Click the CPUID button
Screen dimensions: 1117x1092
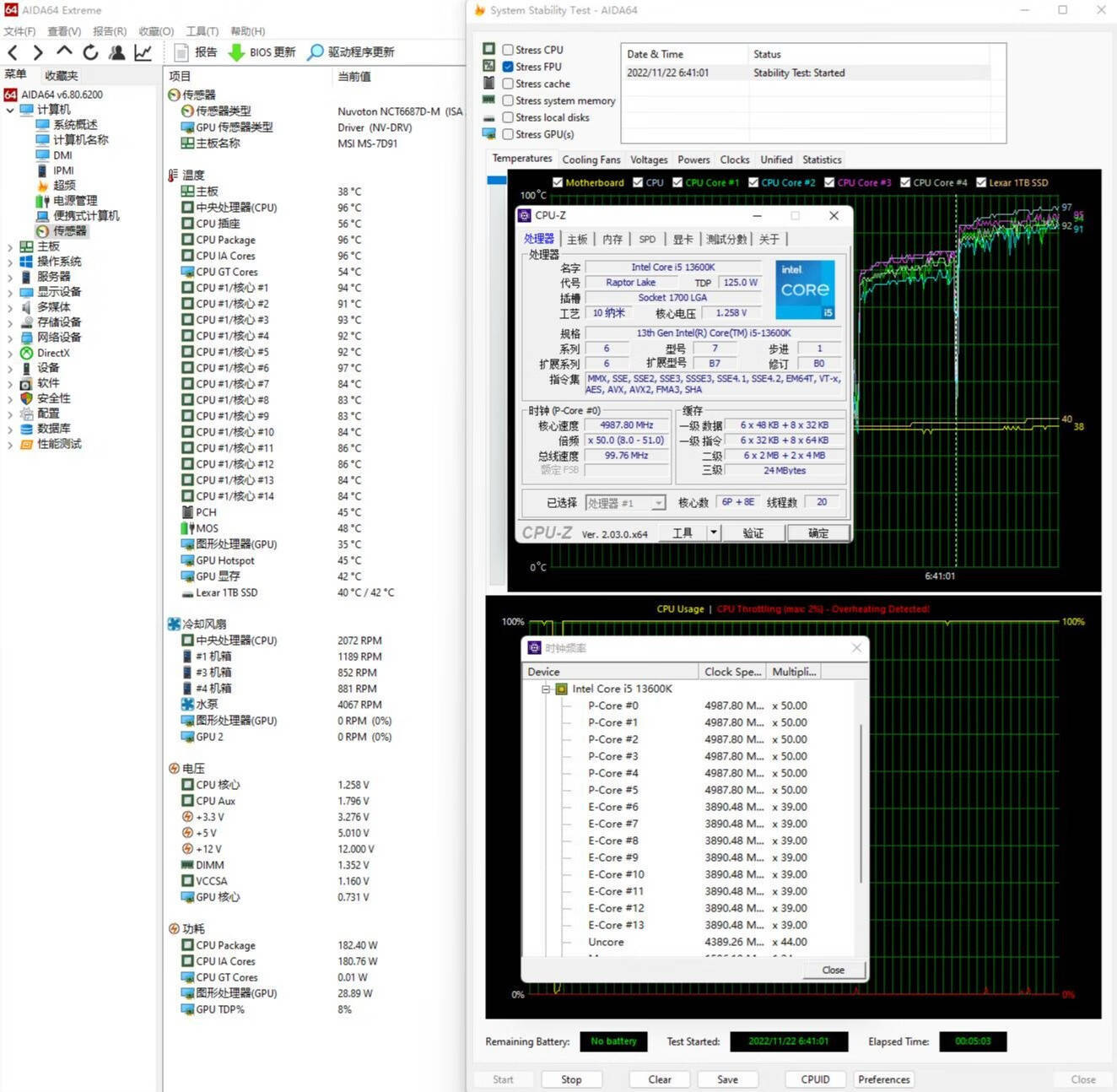click(x=815, y=1079)
